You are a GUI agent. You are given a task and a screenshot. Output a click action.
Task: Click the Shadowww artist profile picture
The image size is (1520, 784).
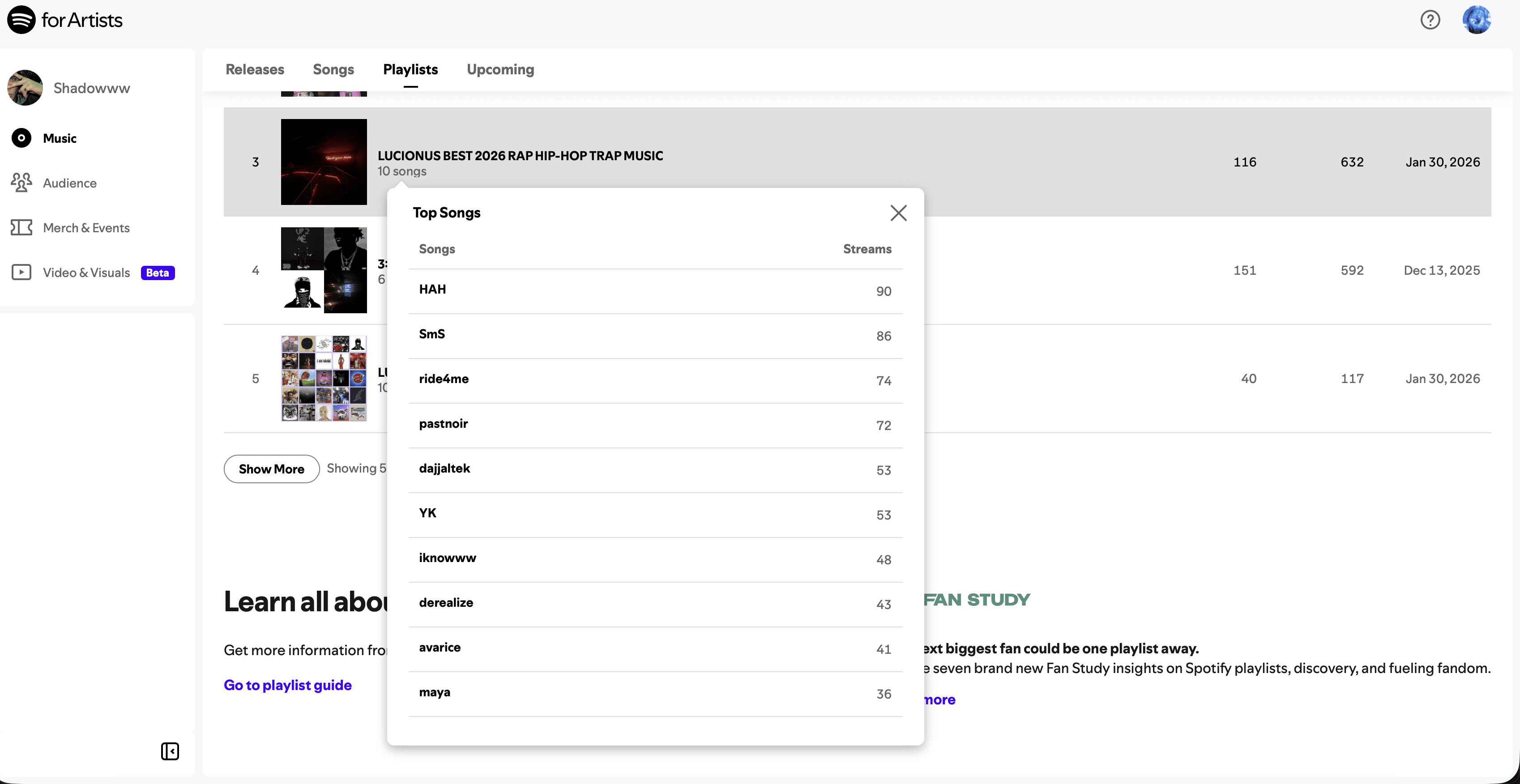(25, 88)
